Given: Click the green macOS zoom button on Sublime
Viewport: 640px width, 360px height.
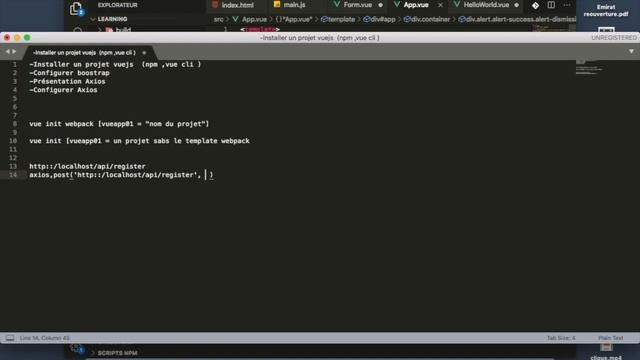Looking at the screenshot, I should pos(27,38).
